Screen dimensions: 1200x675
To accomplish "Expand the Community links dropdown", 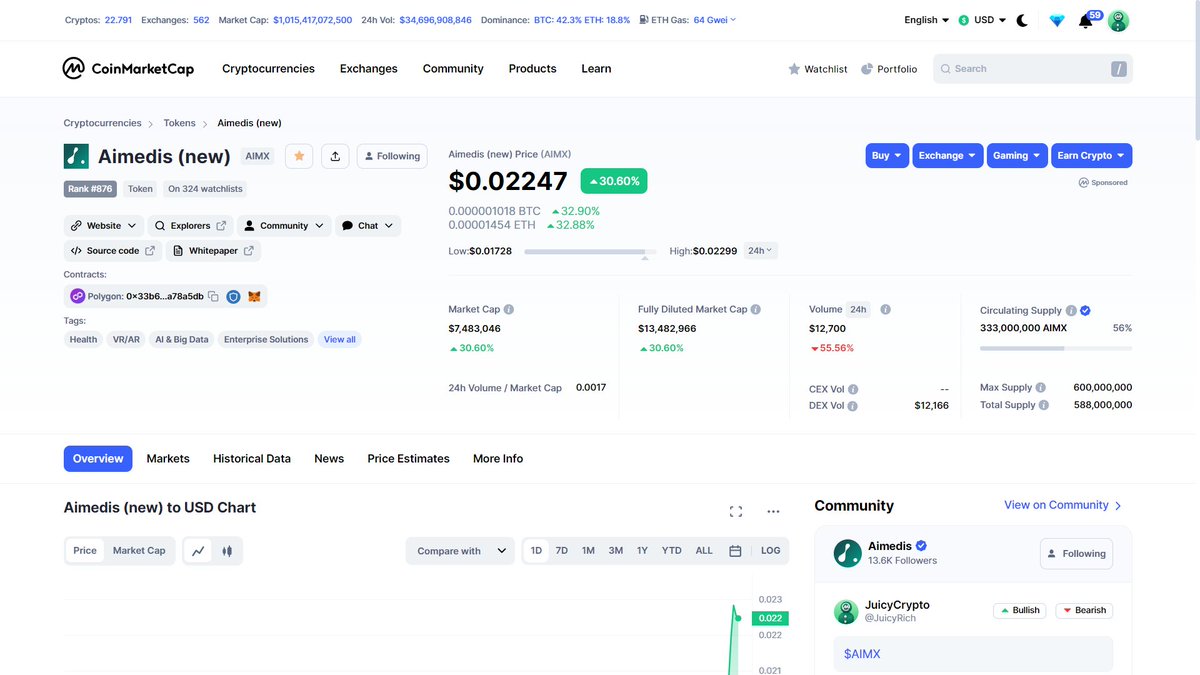I will point(284,226).
